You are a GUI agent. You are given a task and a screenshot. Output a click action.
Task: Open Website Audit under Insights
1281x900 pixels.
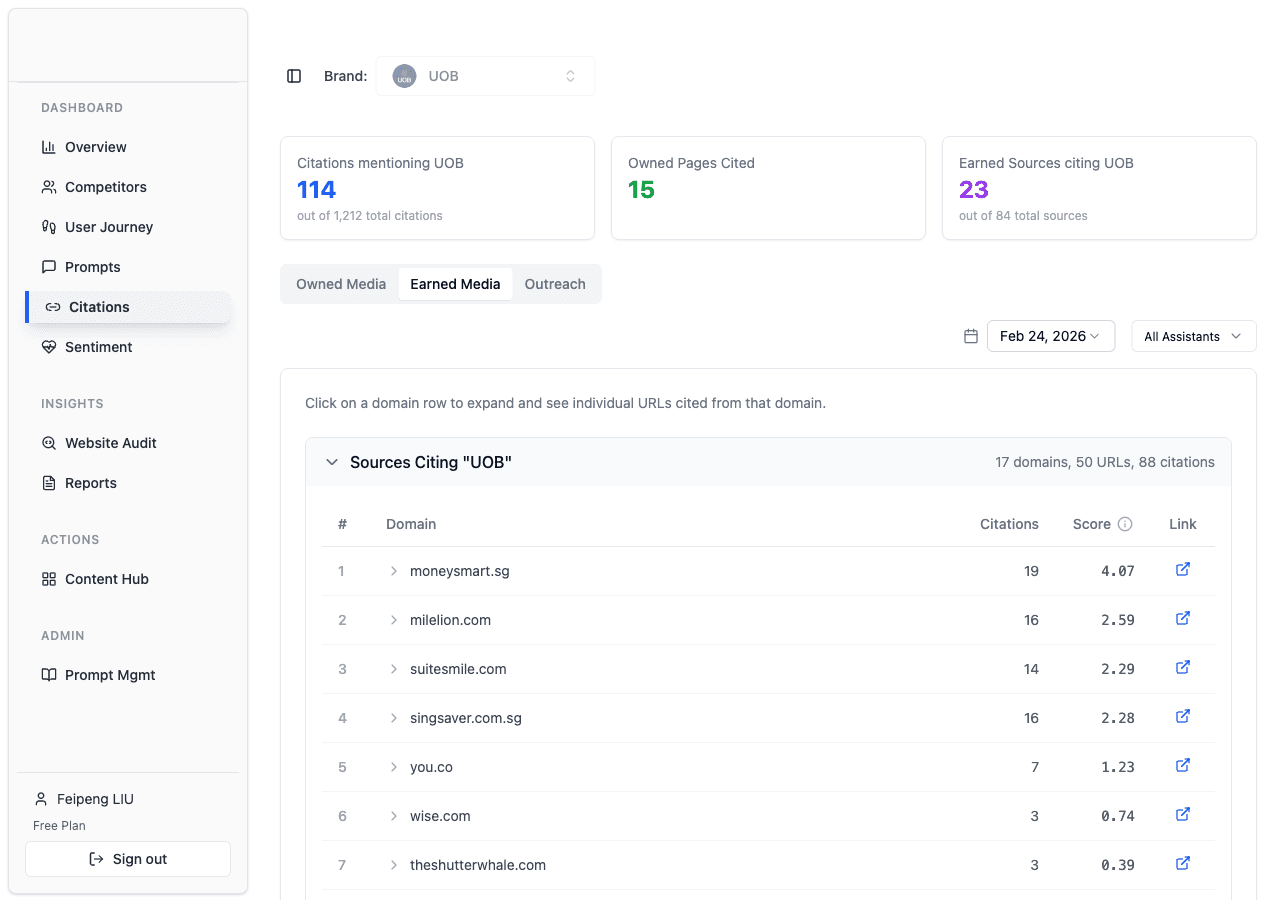[110, 443]
